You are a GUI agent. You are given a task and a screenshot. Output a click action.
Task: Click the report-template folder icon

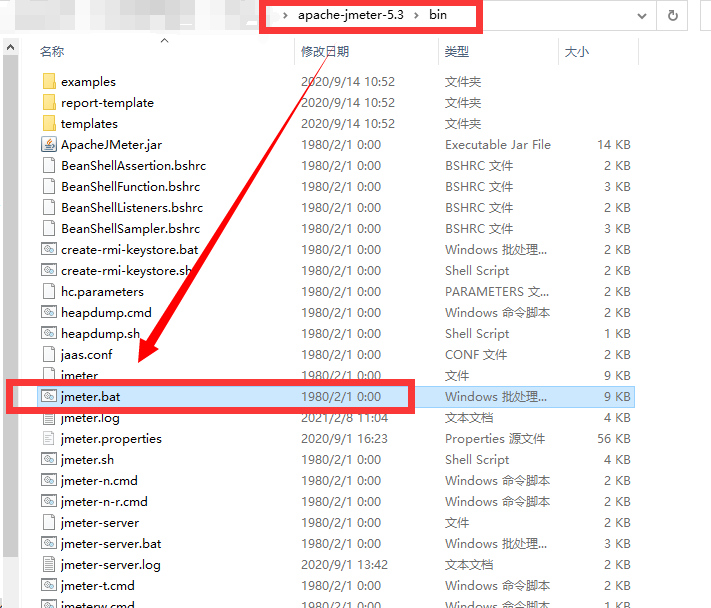(x=49, y=103)
